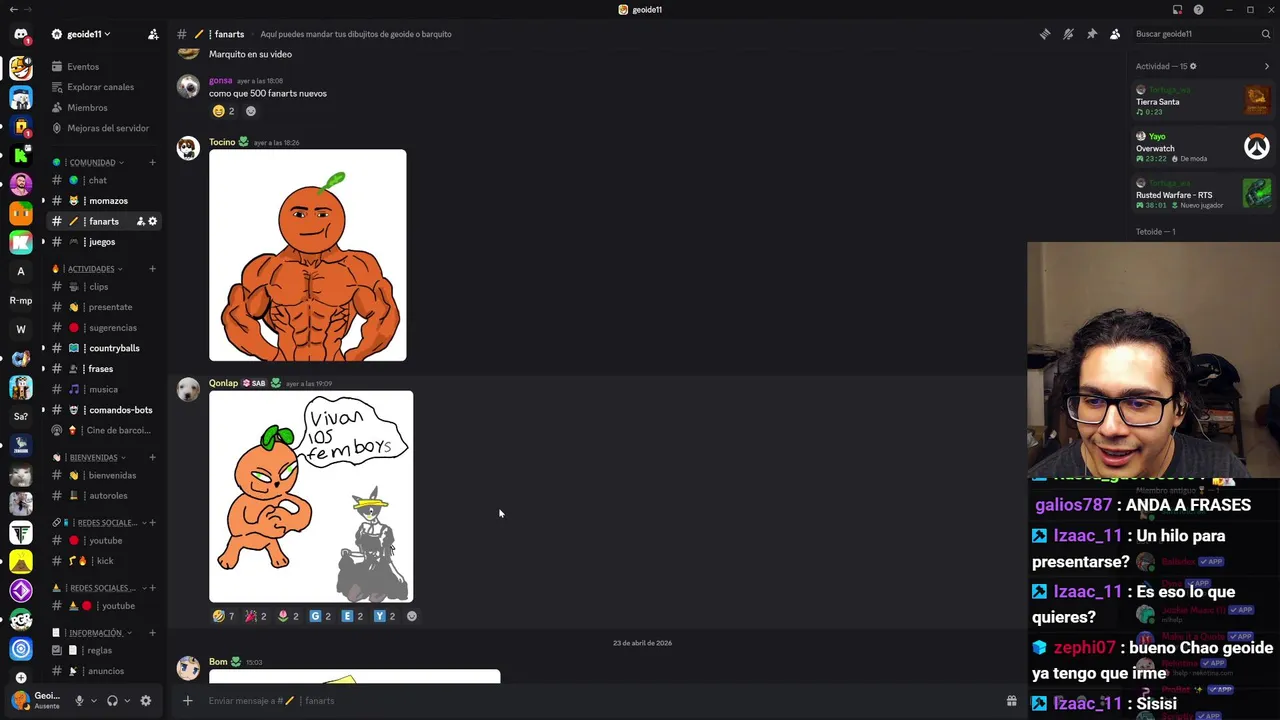1280x720 pixels.
Task: Open the bienvenidas channel
Action: (104, 475)
